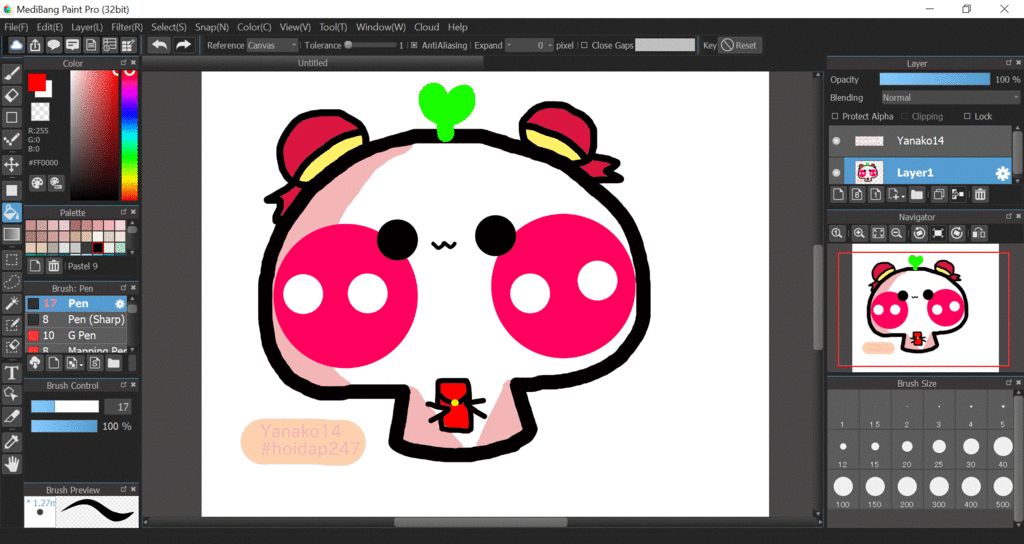Open the Select menu
Screen dimensions: 1024x544
coord(168,27)
